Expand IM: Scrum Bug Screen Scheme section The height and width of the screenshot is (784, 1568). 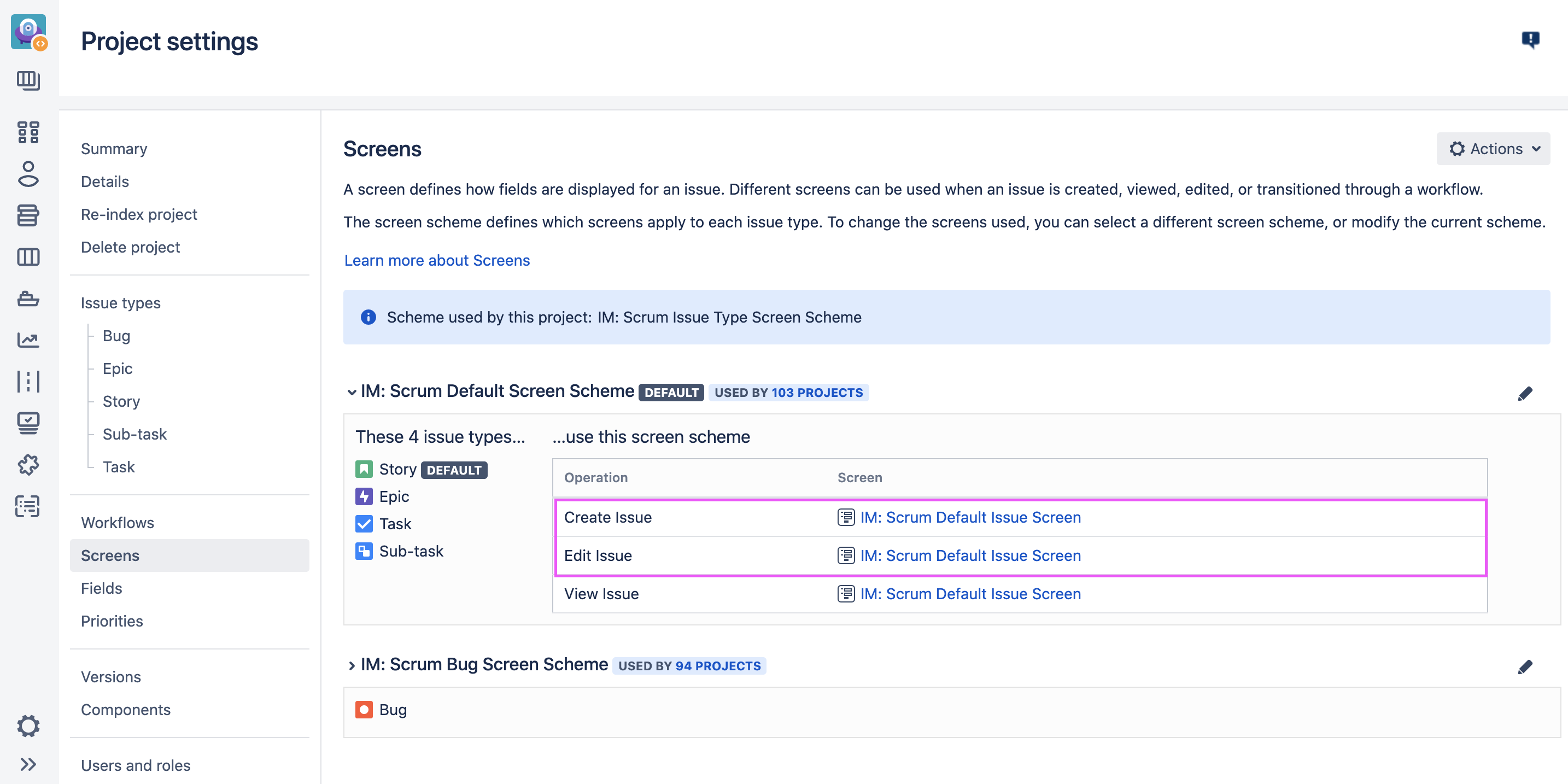click(x=351, y=665)
